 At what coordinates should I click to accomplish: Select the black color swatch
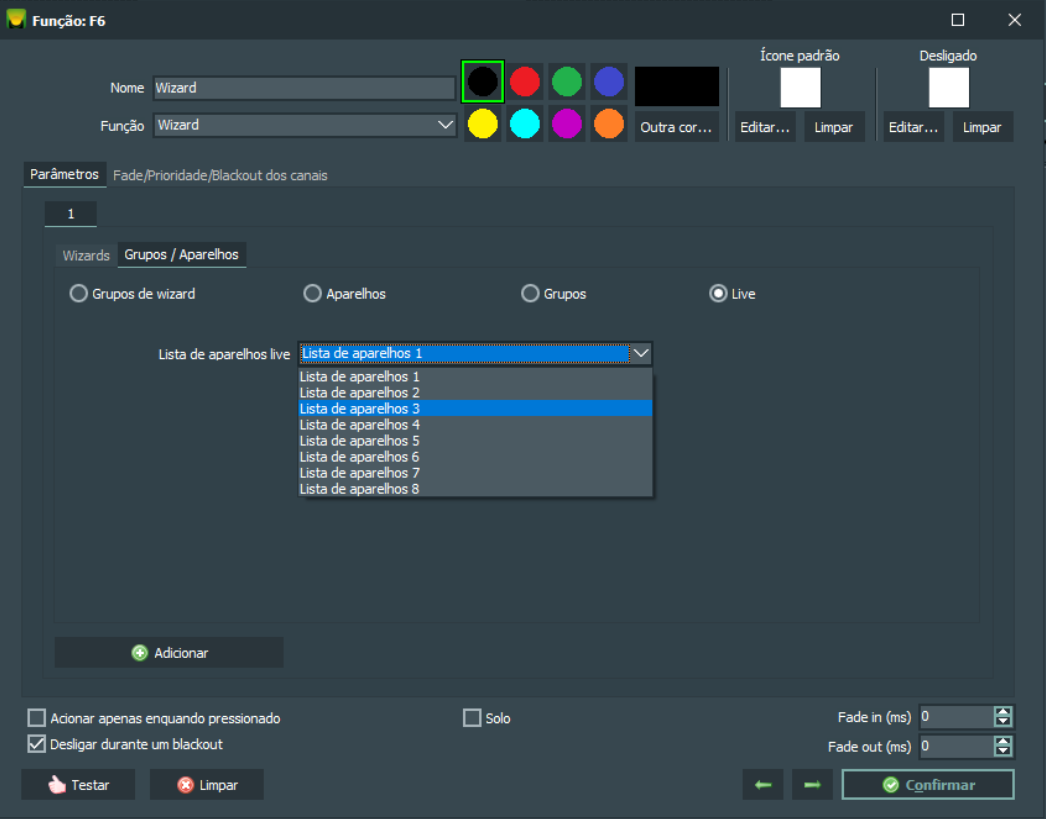(x=482, y=81)
